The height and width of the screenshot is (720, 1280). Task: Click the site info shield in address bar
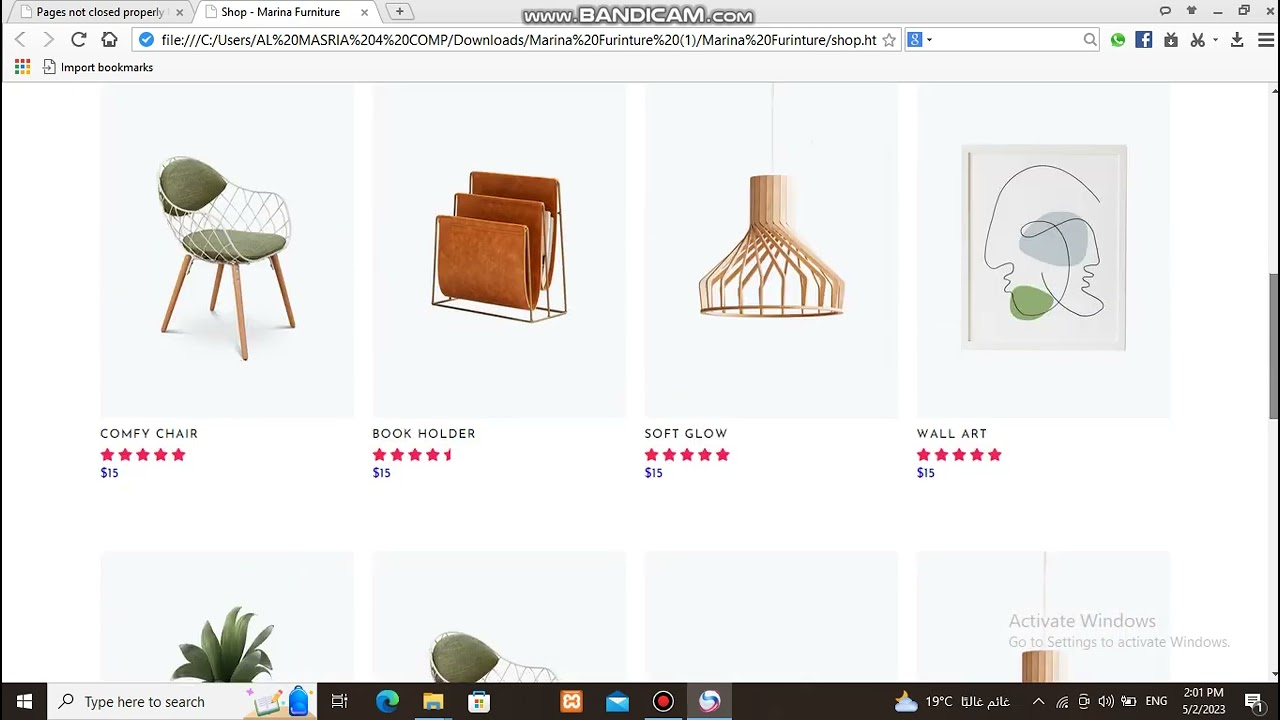(147, 40)
